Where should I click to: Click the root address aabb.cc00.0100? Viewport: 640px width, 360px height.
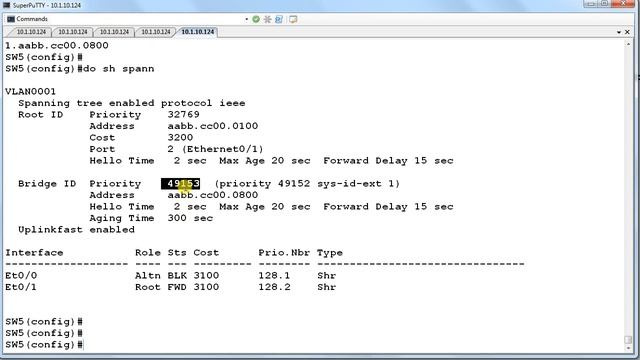pos(213,126)
